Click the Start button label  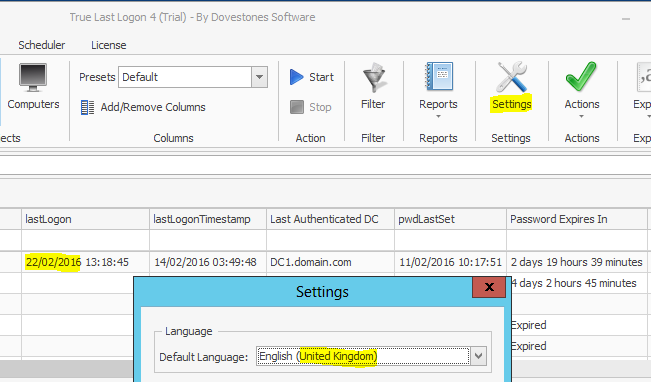click(x=321, y=77)
